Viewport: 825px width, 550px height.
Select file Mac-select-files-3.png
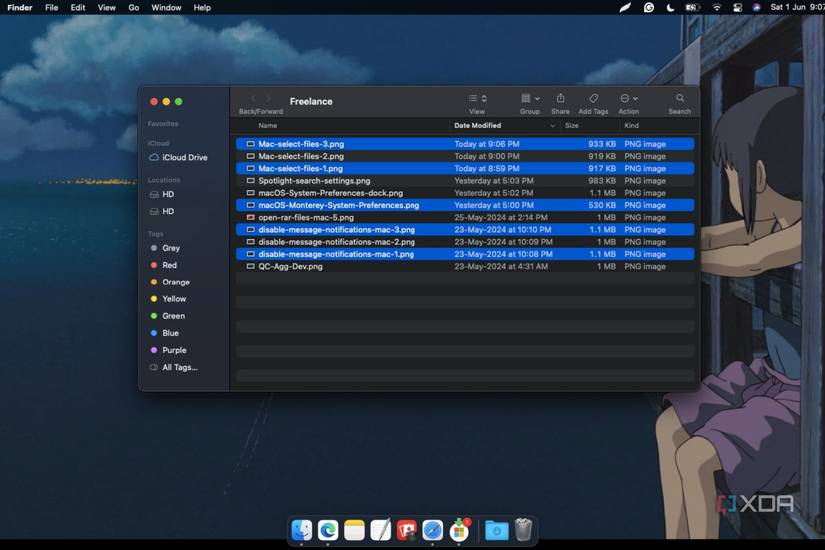465,144
